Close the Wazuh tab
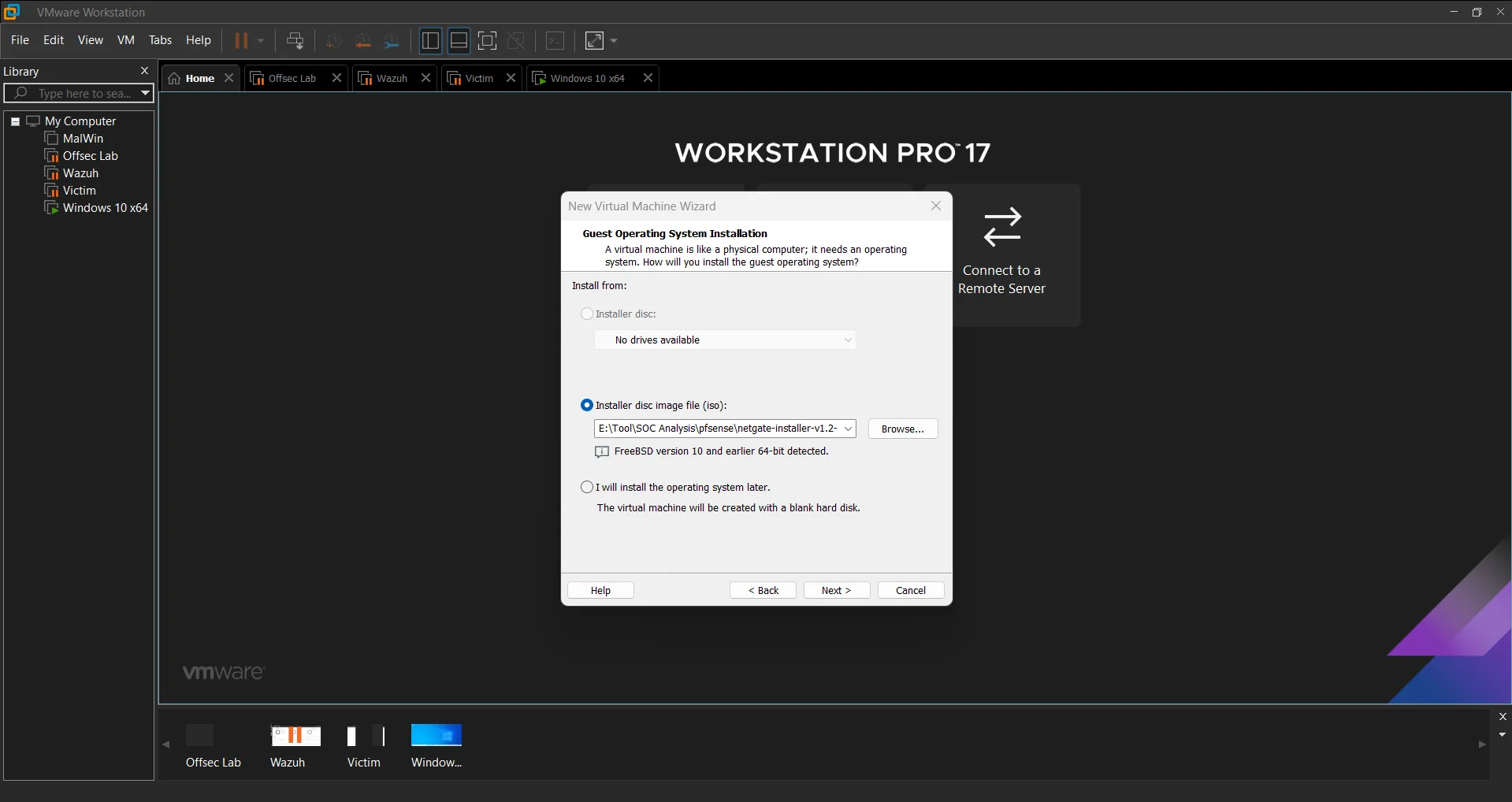Viewport: 1512px width, 802px height. click(425, 78)
